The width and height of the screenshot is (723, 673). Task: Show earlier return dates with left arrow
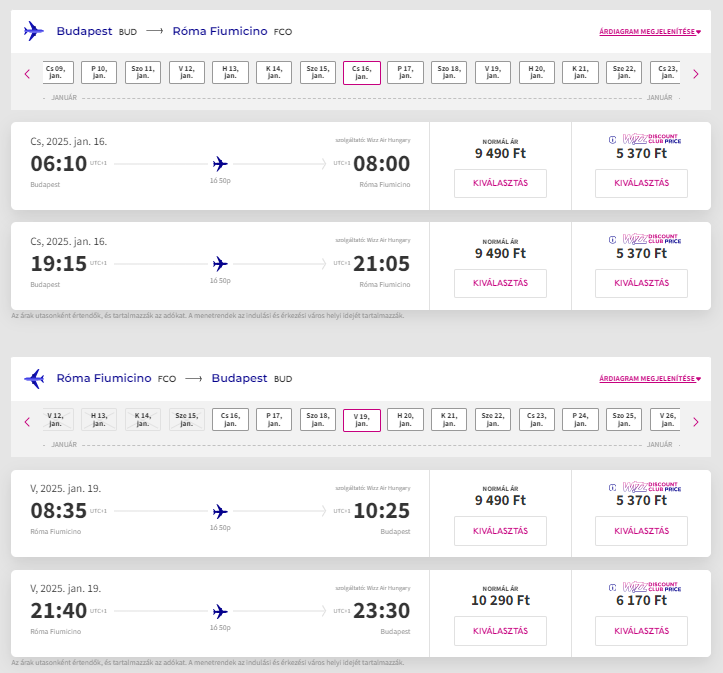click(27, 421)
